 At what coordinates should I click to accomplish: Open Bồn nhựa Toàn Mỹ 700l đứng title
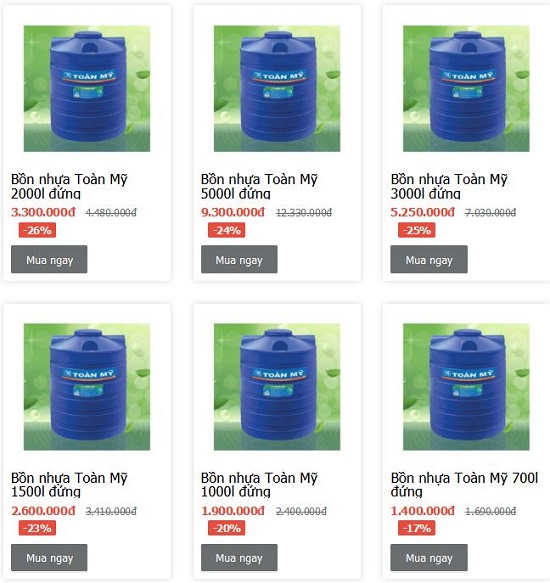464,484
